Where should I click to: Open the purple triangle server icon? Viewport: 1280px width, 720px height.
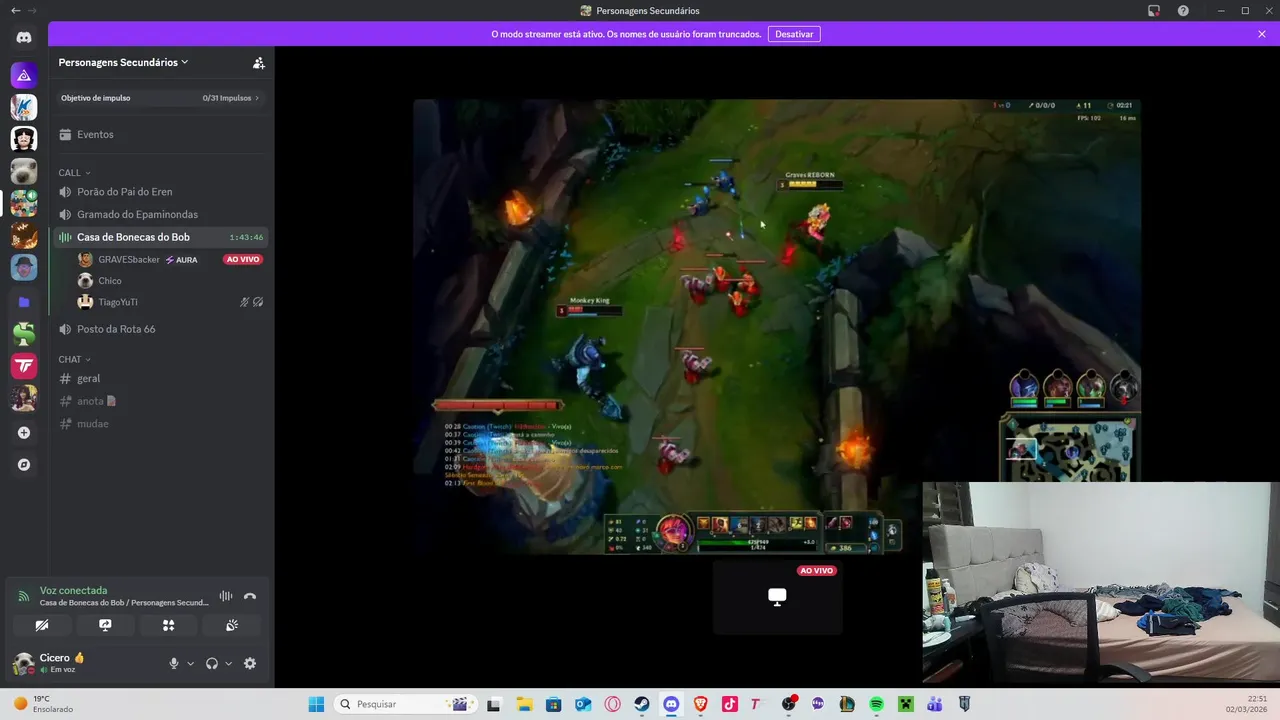tap(24, 75)
